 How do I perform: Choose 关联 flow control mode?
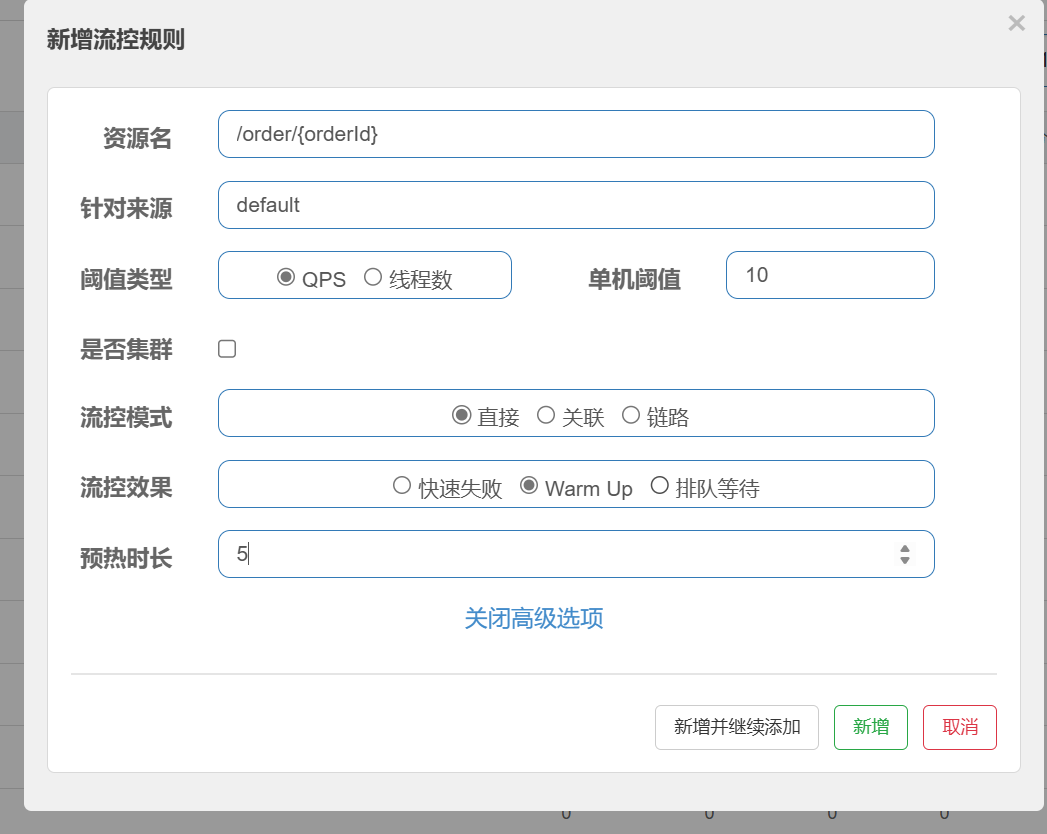pyautogui.click(x=546, y=415)
